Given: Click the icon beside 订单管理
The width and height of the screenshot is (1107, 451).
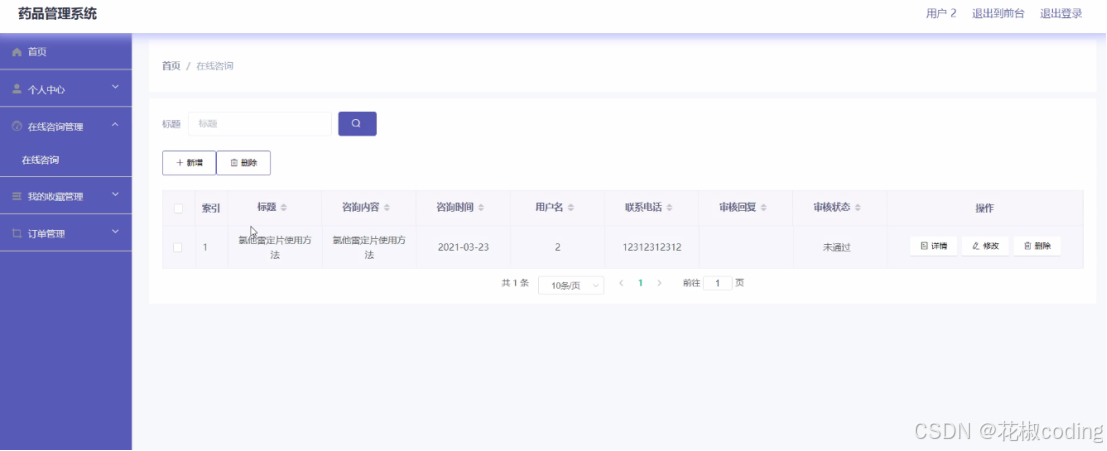Looking at the screenshot, I should 18,233.
